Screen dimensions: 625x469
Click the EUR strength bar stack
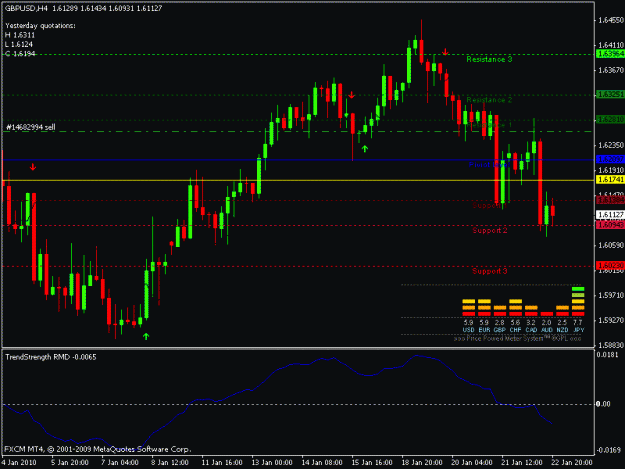[x=484, y=308]
